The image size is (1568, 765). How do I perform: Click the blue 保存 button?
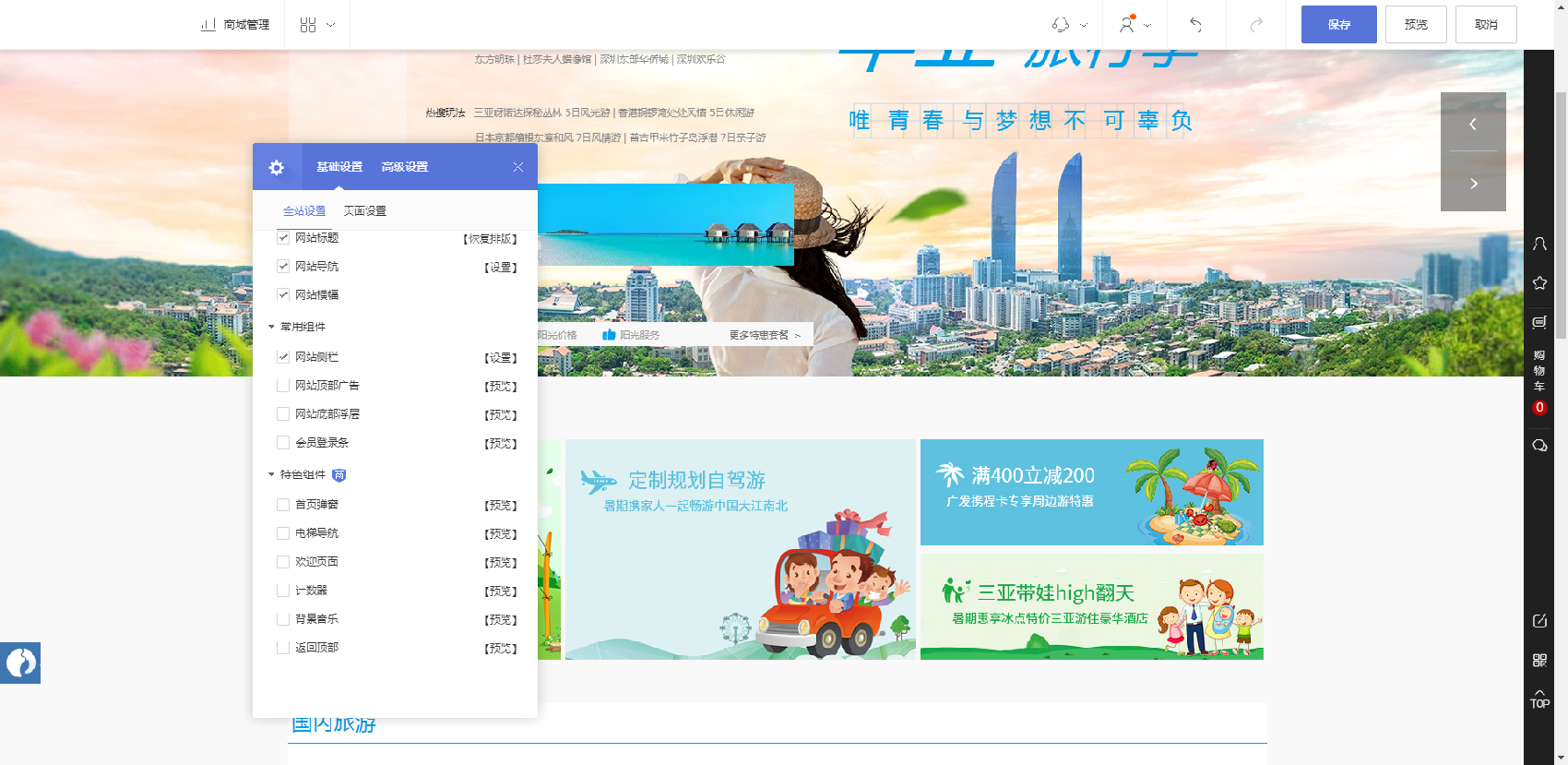point(1338,25)
